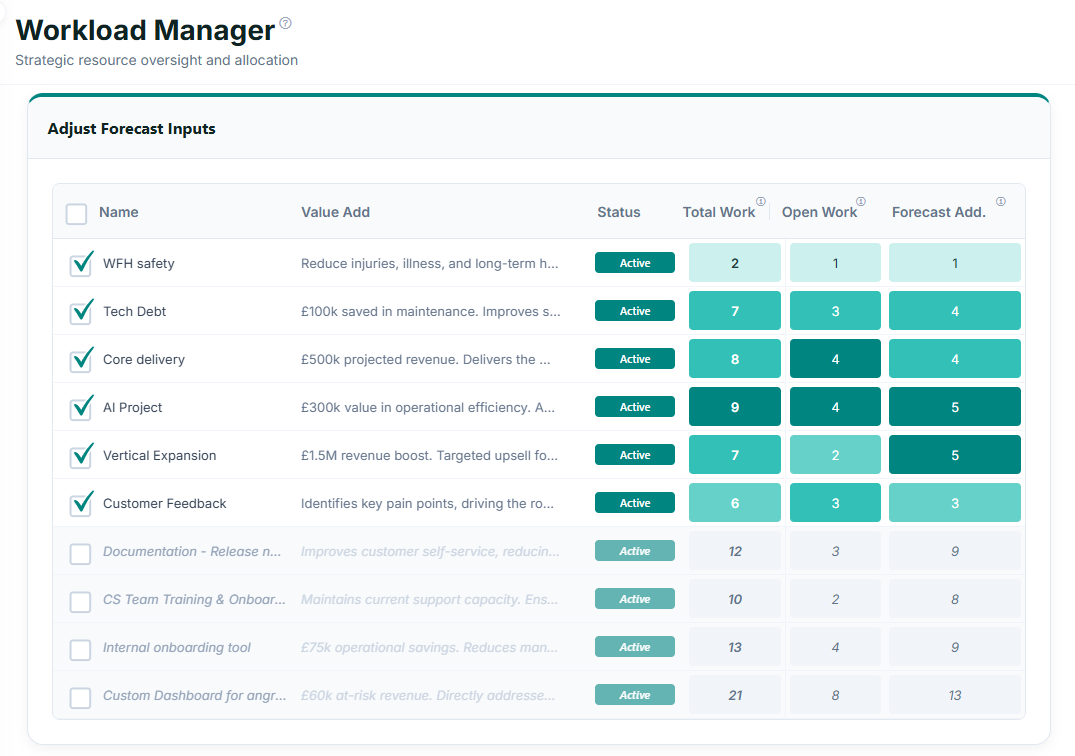Screen dimensions: 1075x756
Task: Enable the Internal onboarding tool checkbox
Action: (80, 650)
